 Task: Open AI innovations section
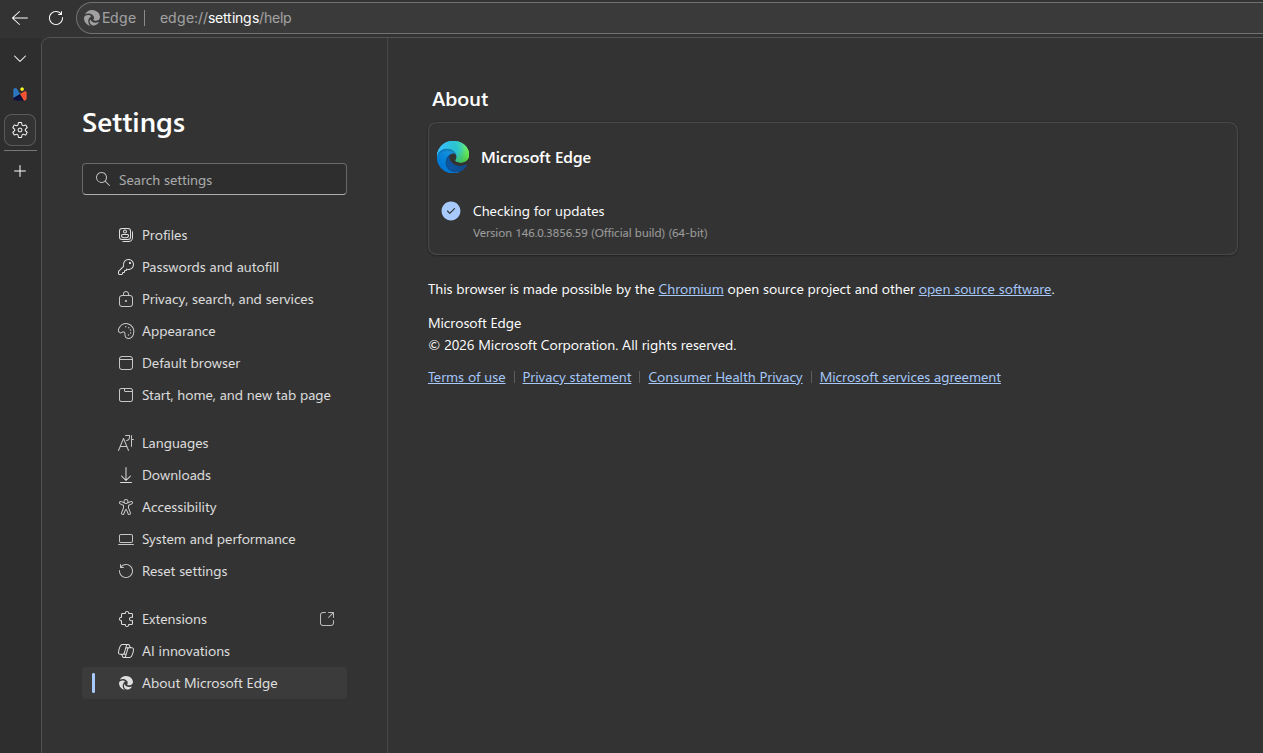tap(185, 651)
